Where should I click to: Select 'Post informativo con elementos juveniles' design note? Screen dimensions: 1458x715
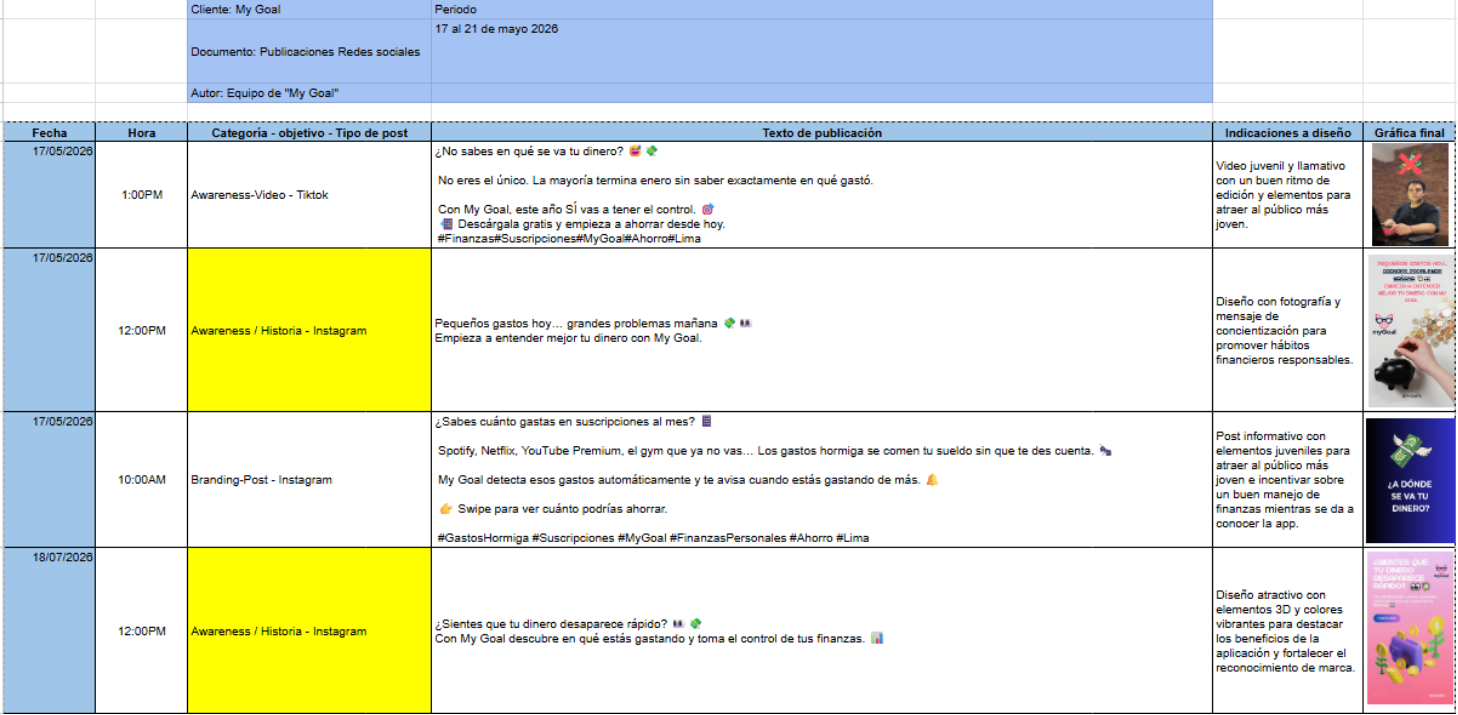tap(1287, 479)
